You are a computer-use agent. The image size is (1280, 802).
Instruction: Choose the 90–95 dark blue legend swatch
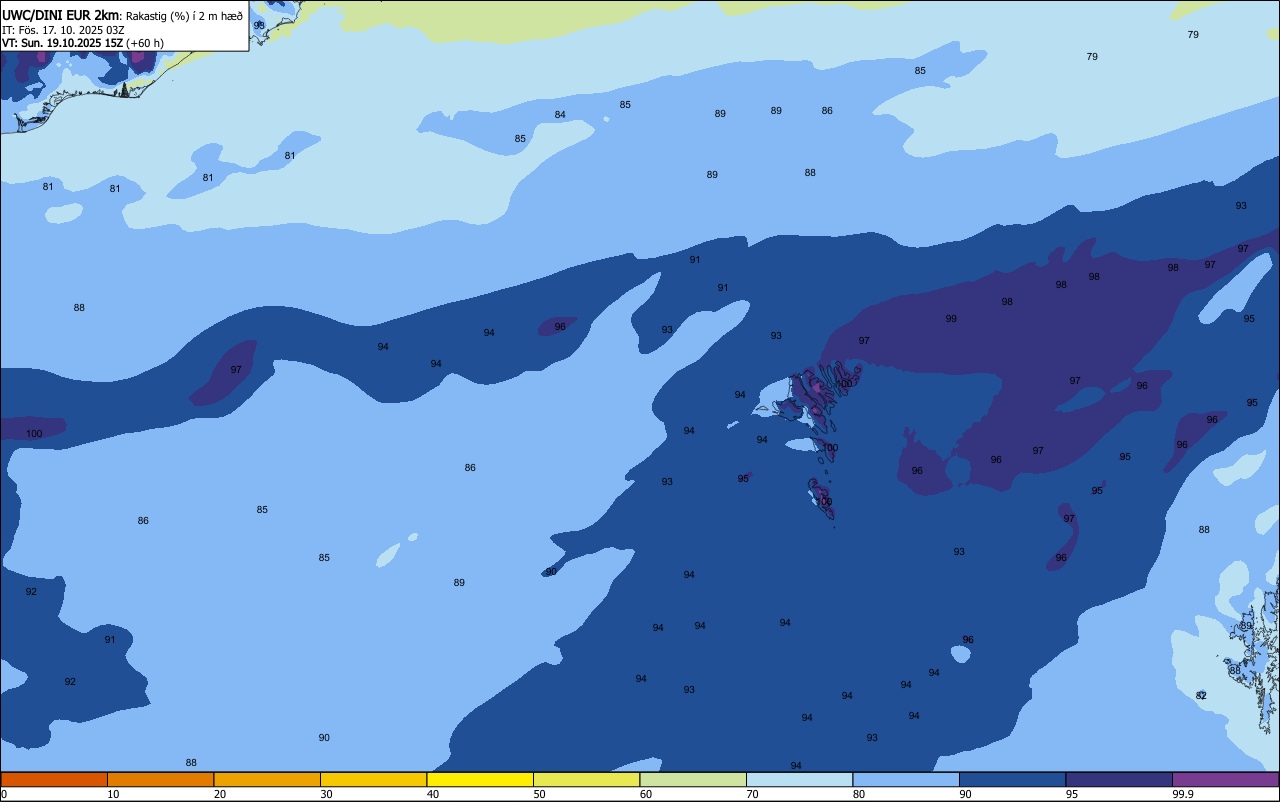pyautogui.click(x=1012, y=779)
